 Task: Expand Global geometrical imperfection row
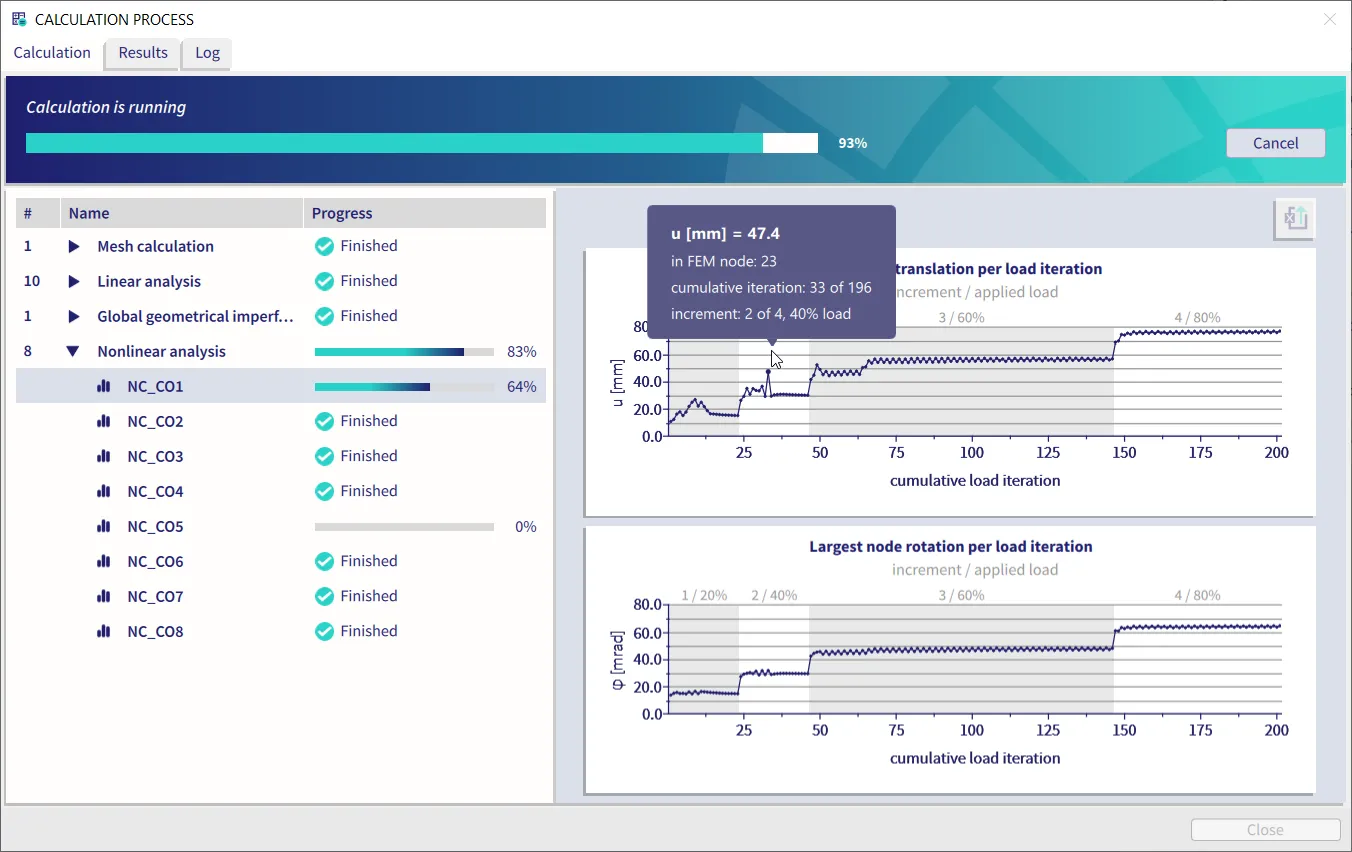tap(73, 317)
